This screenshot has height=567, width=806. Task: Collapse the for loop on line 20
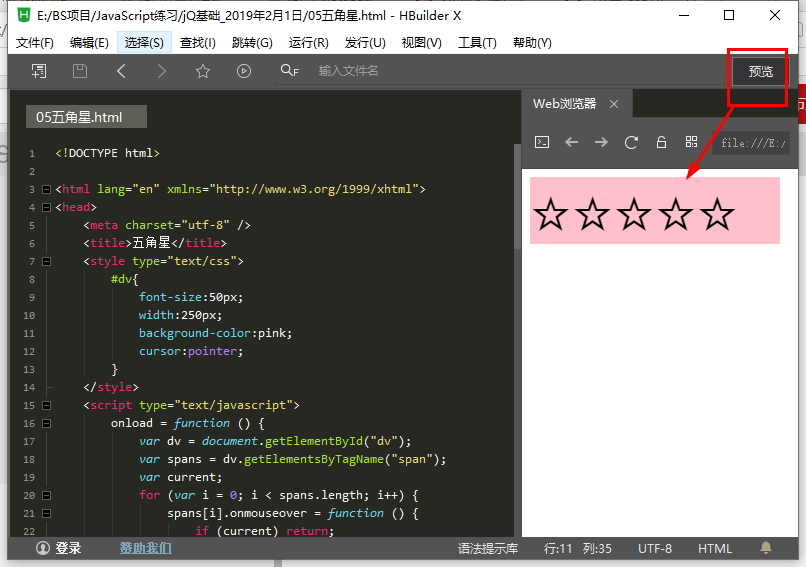[46, 495]
